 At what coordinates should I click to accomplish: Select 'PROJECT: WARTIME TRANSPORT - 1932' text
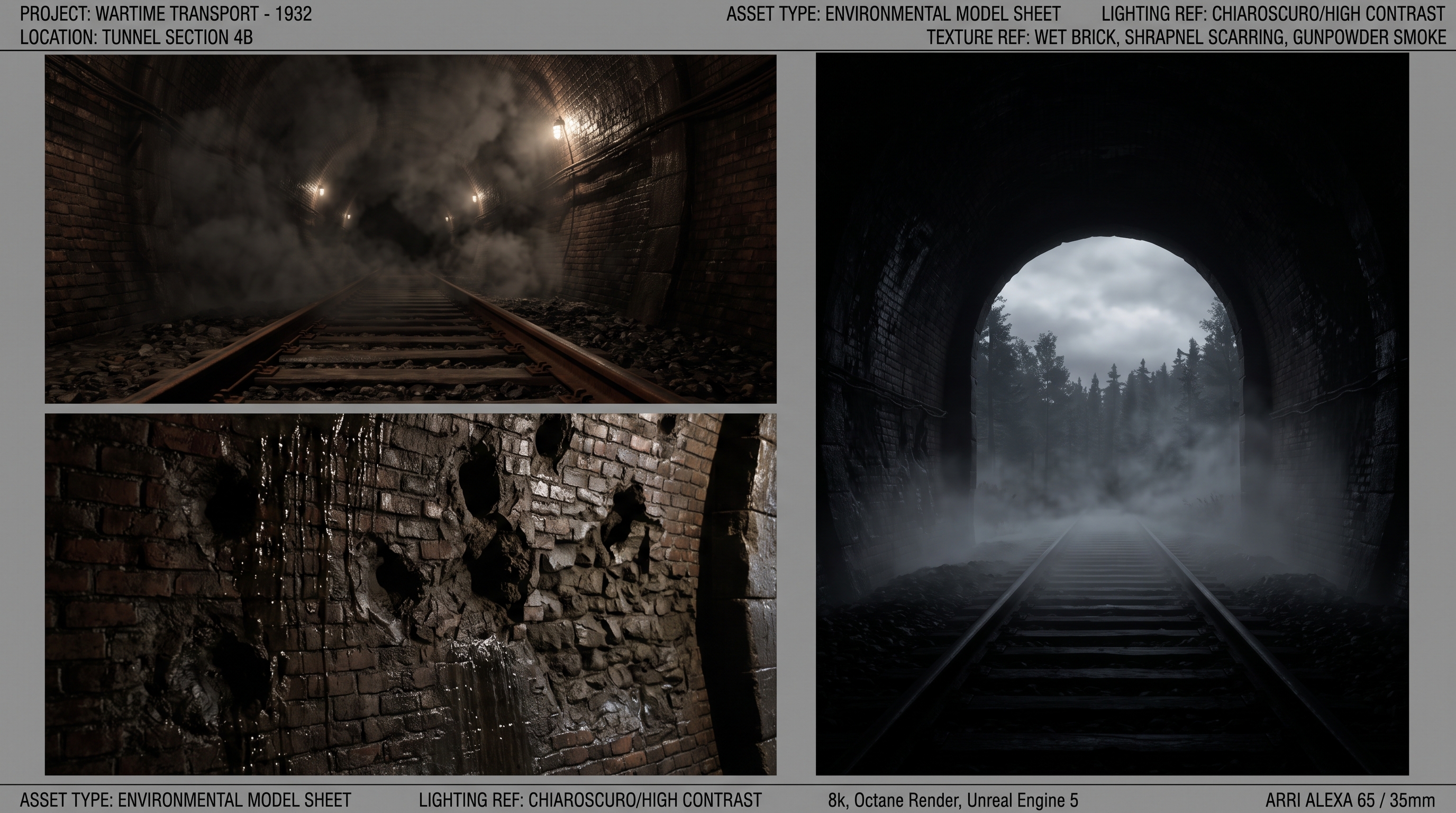(x=166, y=14)
